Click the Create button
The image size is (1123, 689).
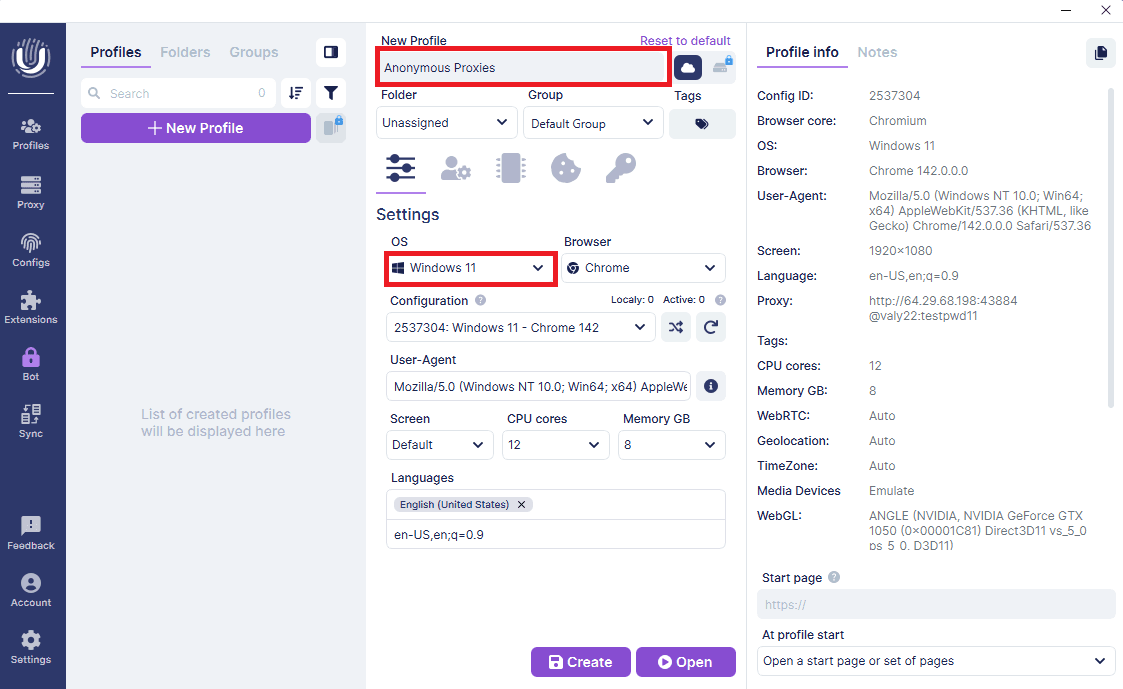click(x=580, y=661)
